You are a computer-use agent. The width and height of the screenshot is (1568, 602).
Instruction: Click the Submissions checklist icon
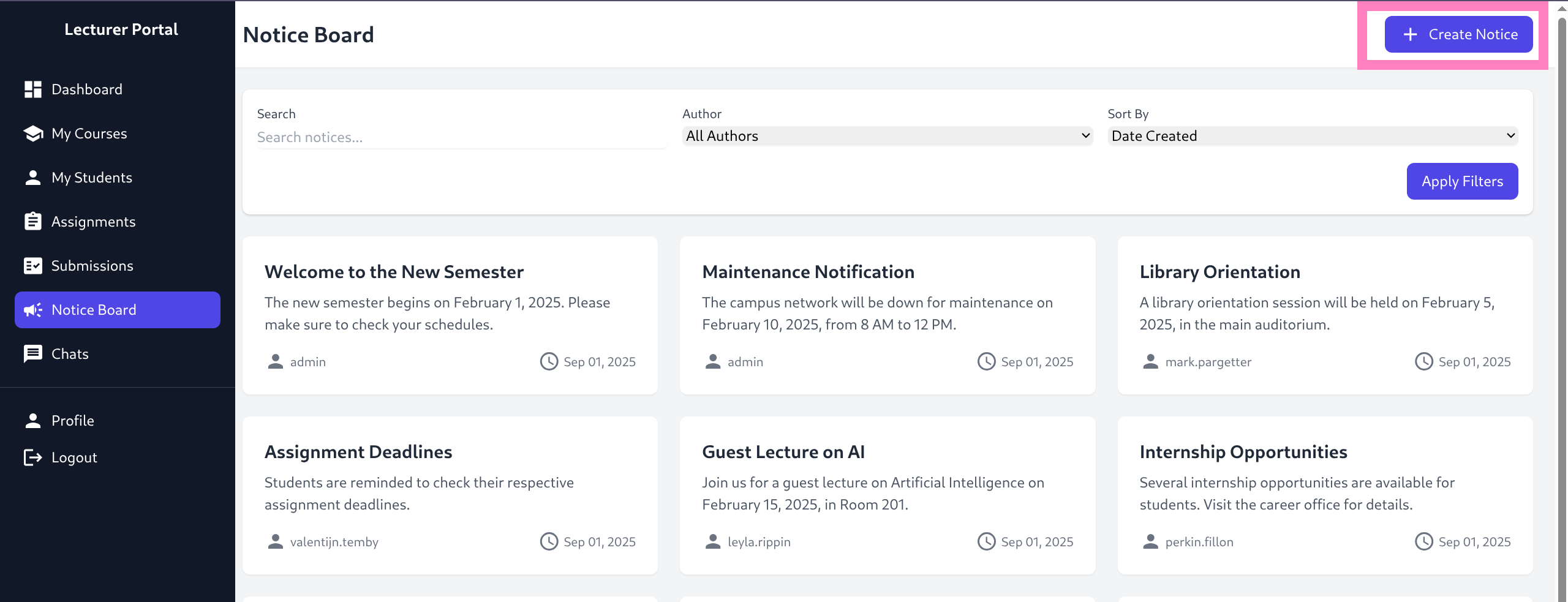pos(33,266)
